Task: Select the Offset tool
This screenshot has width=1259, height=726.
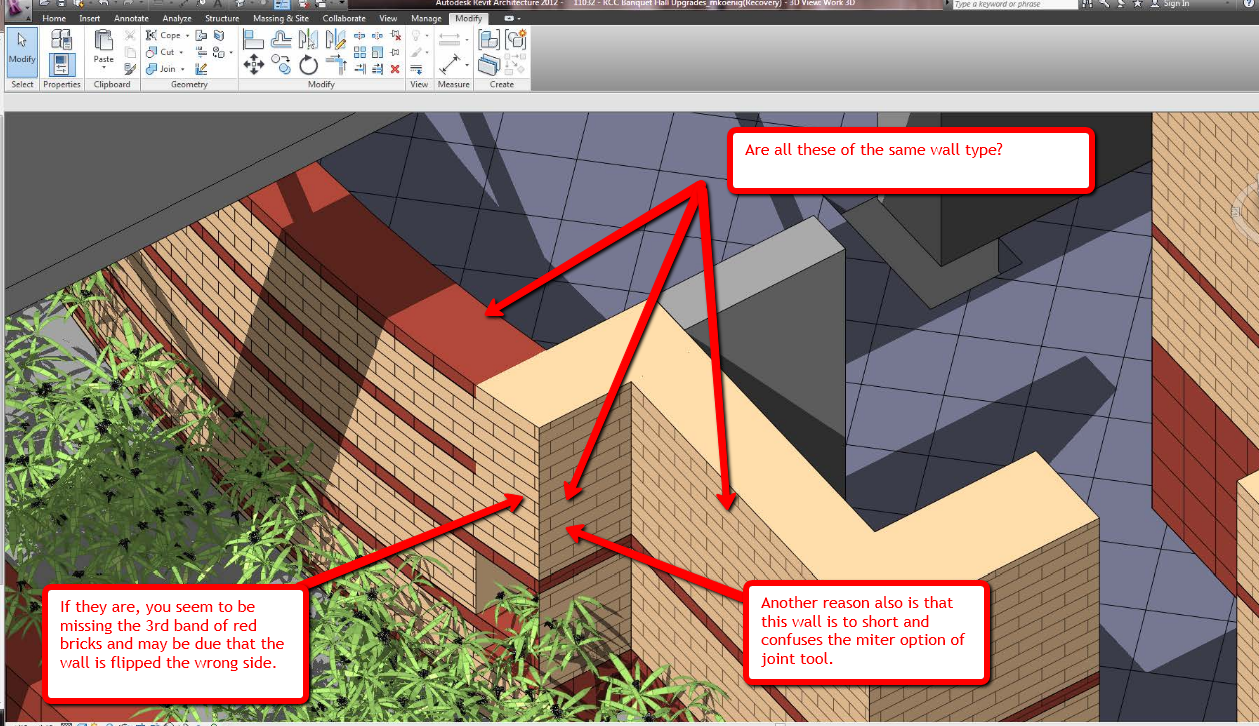Action: click(281, 39)
